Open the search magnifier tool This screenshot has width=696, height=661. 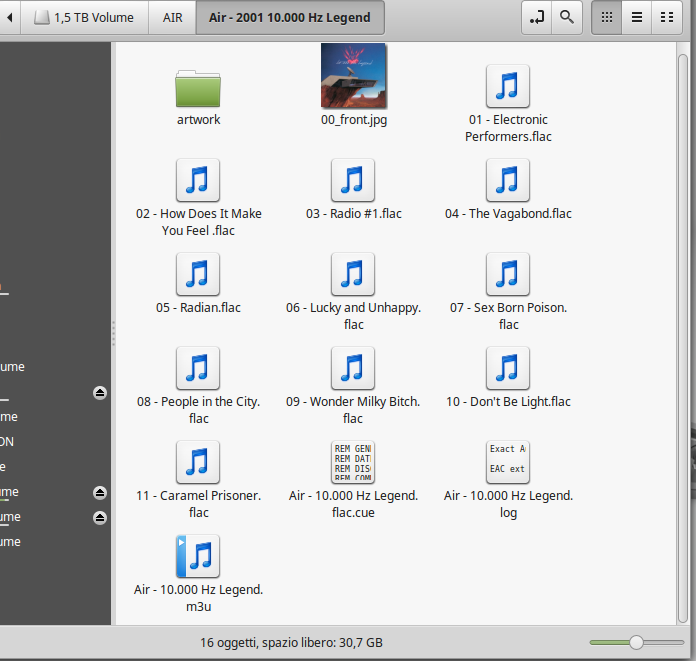567,17
